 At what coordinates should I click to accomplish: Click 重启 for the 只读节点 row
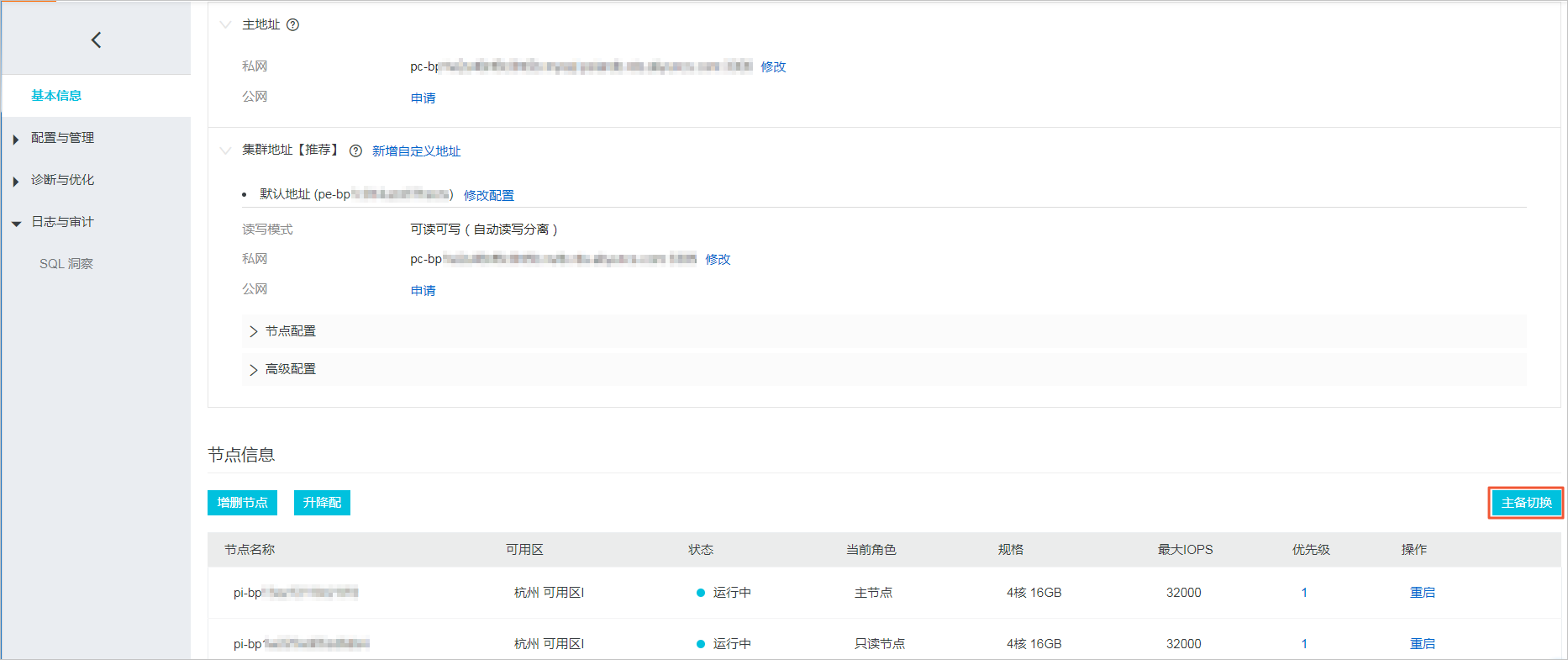pos(1423,644)
